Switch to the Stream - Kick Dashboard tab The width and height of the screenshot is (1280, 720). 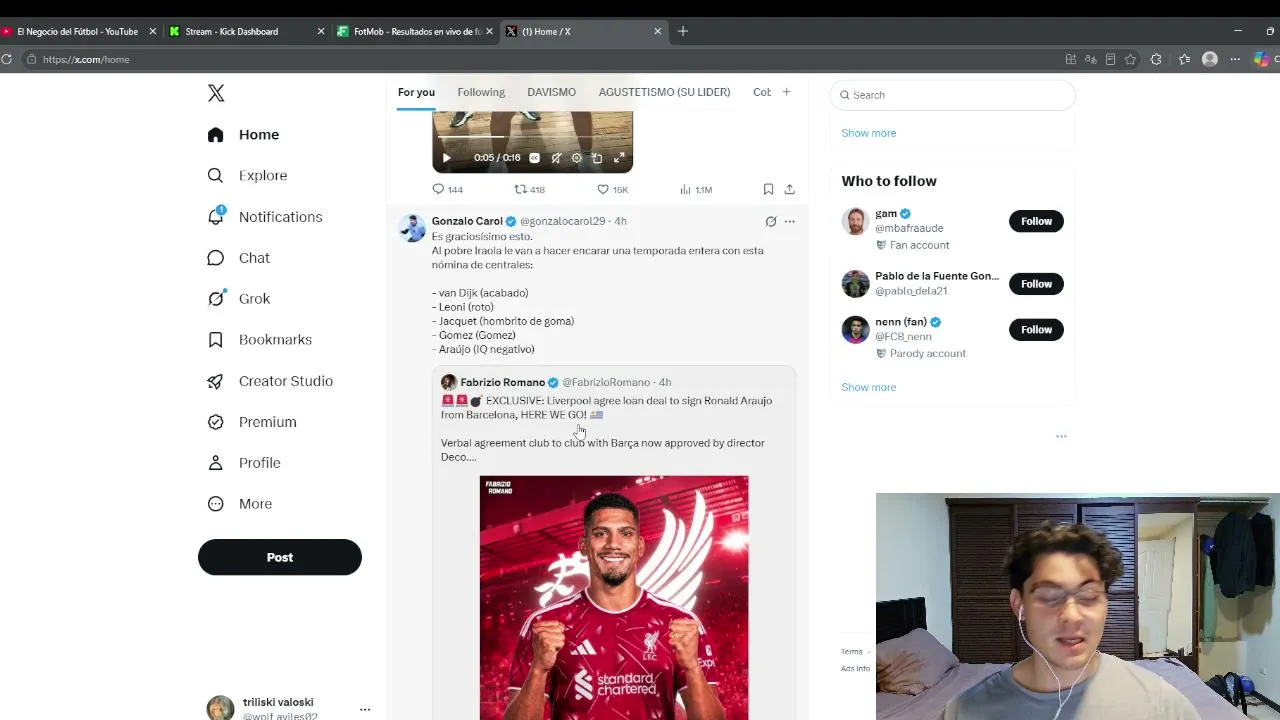pyautogui.click(x=247, y=31)
